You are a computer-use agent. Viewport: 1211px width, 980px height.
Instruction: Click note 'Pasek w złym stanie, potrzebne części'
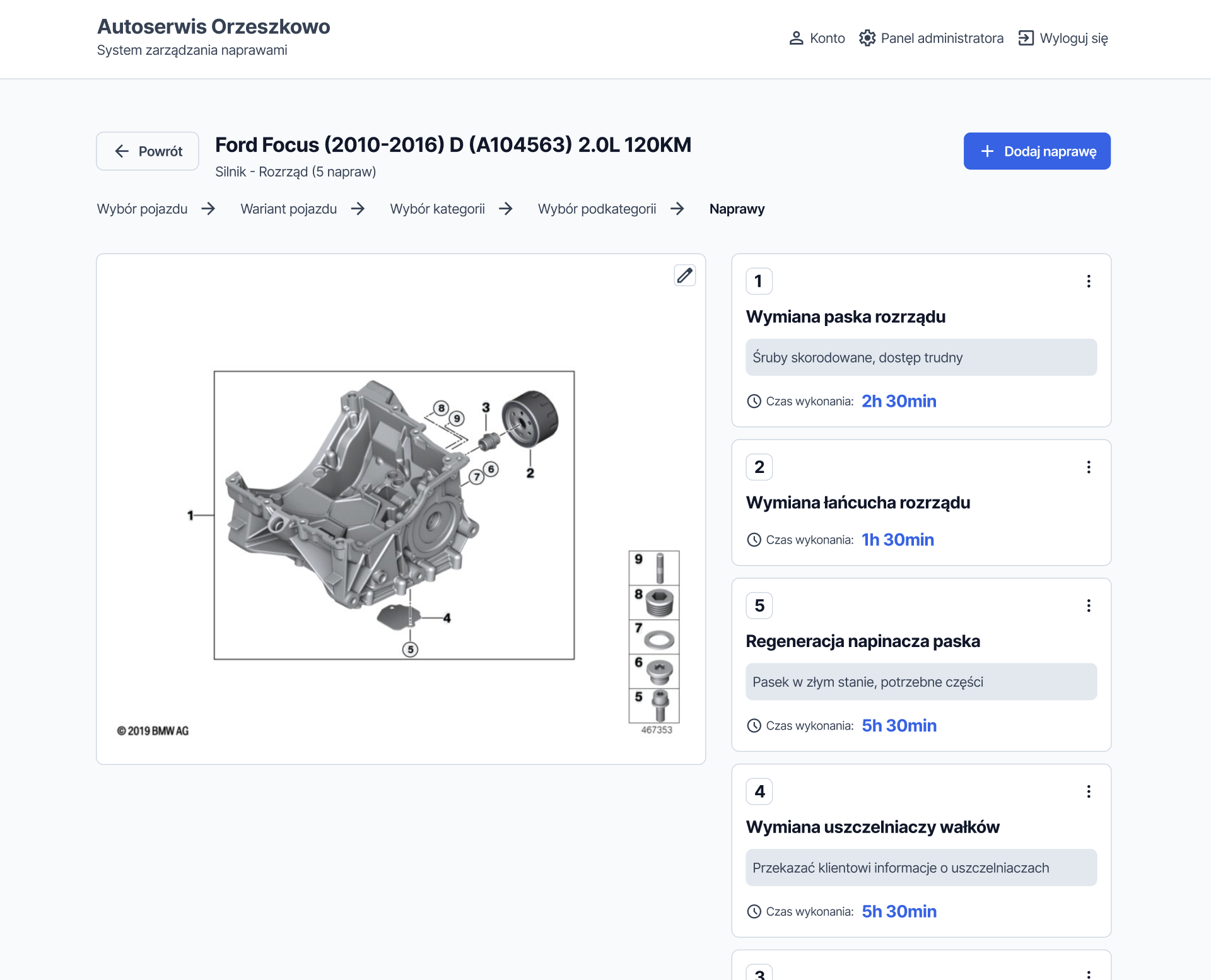921,682
